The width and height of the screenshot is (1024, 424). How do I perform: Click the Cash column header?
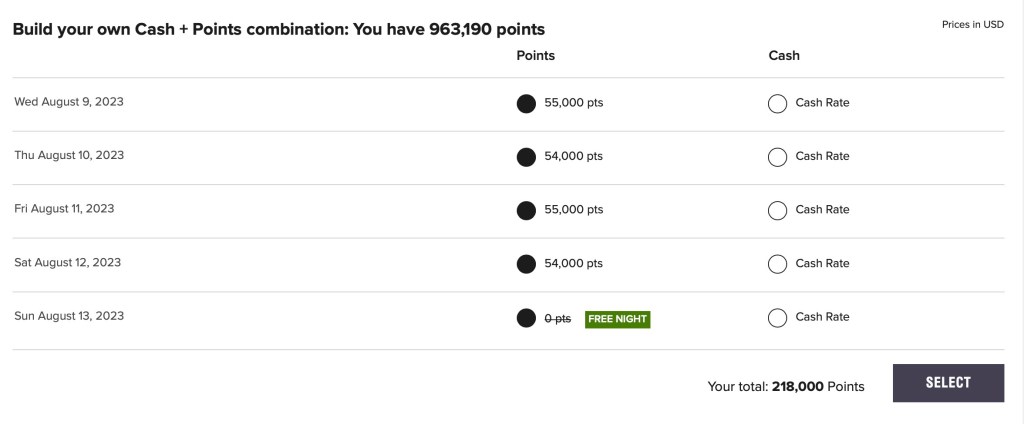point(784,56)
